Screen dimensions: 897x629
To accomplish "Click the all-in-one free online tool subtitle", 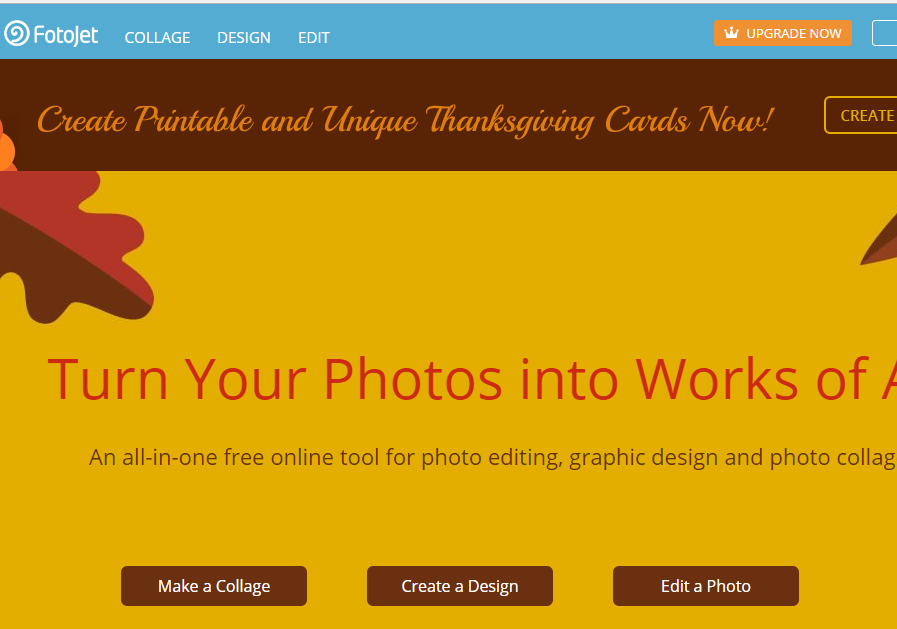I will point(493,457).
